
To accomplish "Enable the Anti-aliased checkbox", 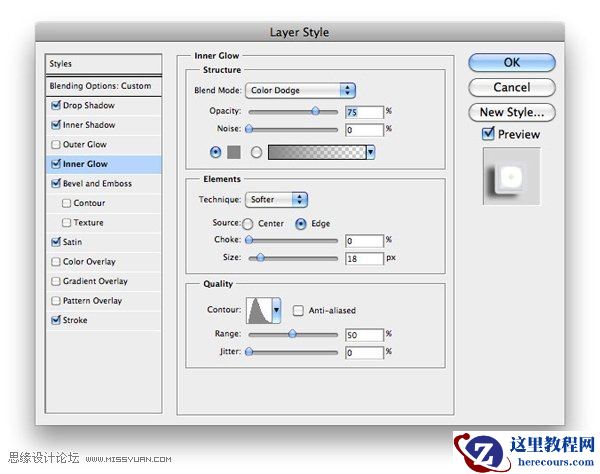I will coord(298,310).
